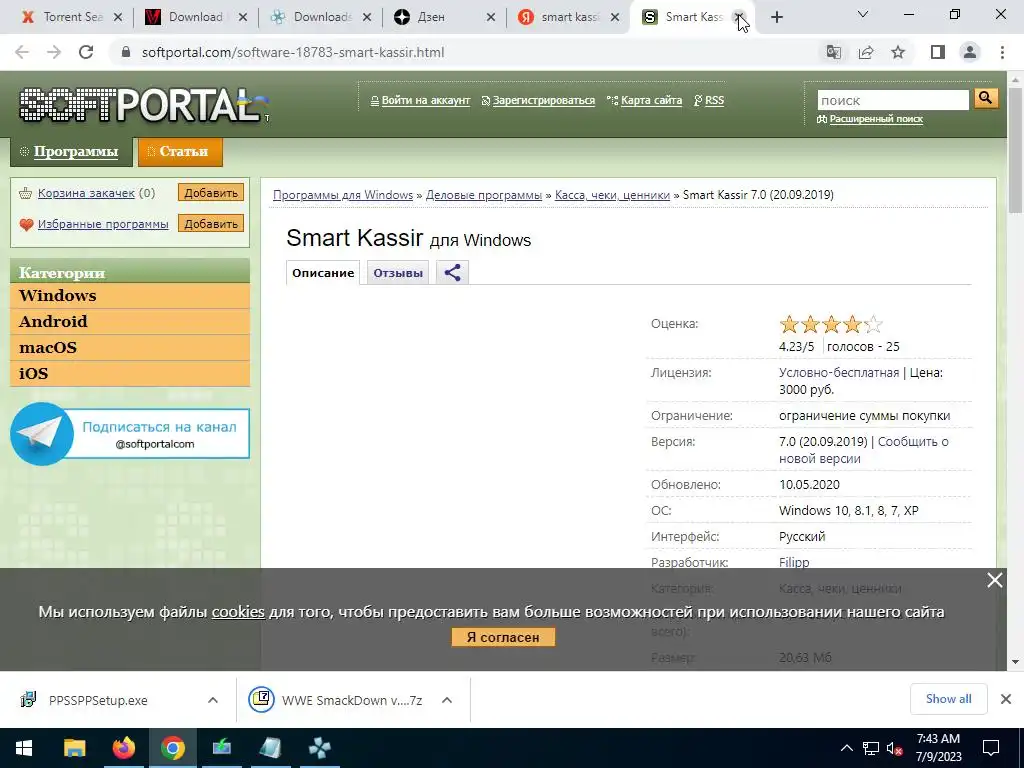Select the Android category

pyautogui.click(x=130, y=321)
